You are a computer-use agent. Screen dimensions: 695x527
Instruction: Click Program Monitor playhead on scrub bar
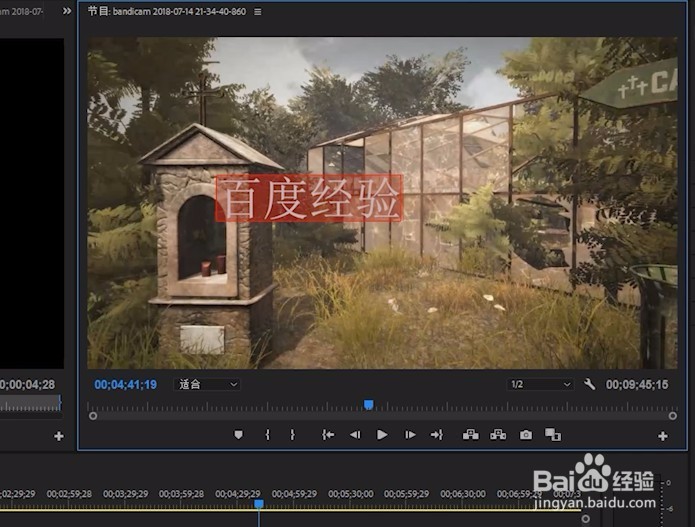pos(368,405)
